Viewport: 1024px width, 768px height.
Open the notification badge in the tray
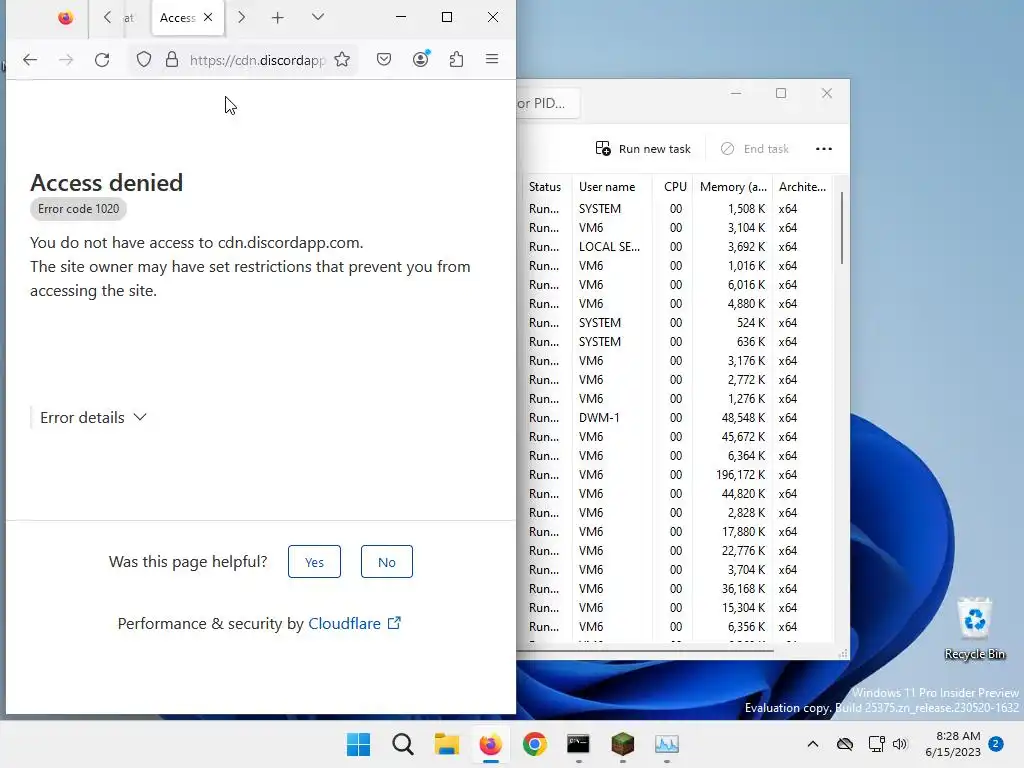click(996, 743)
